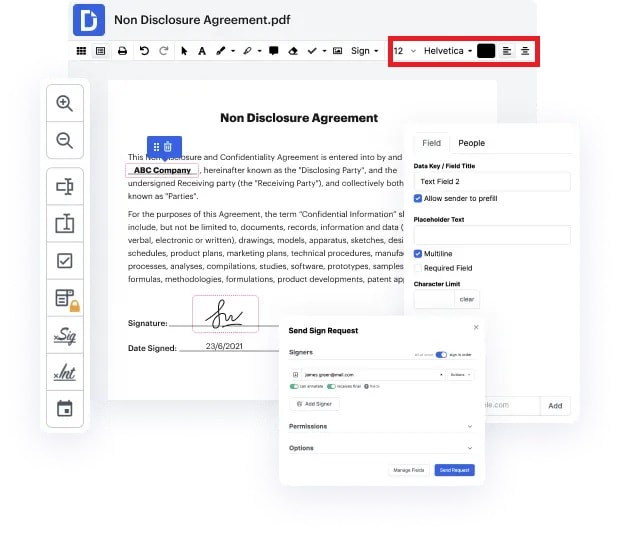Open brush tool options arrow
Screen dimensions: 620x534
pos(233,51)
